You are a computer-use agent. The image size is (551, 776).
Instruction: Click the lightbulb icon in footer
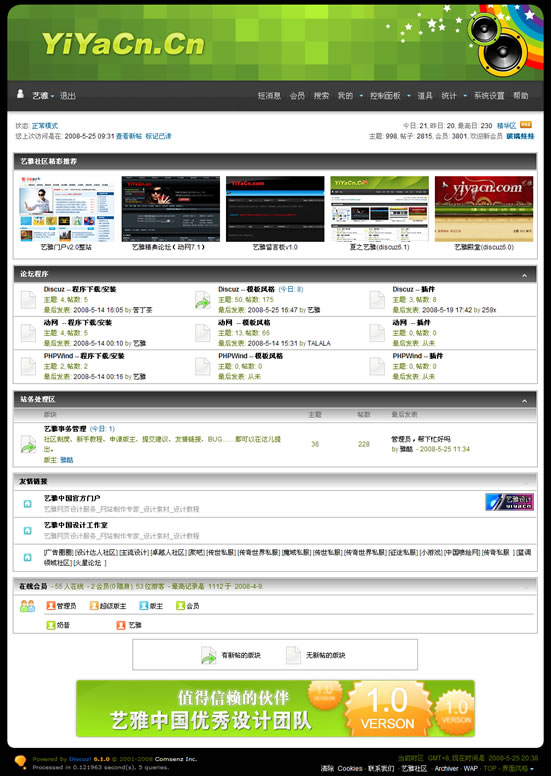[x=20, y=762]
